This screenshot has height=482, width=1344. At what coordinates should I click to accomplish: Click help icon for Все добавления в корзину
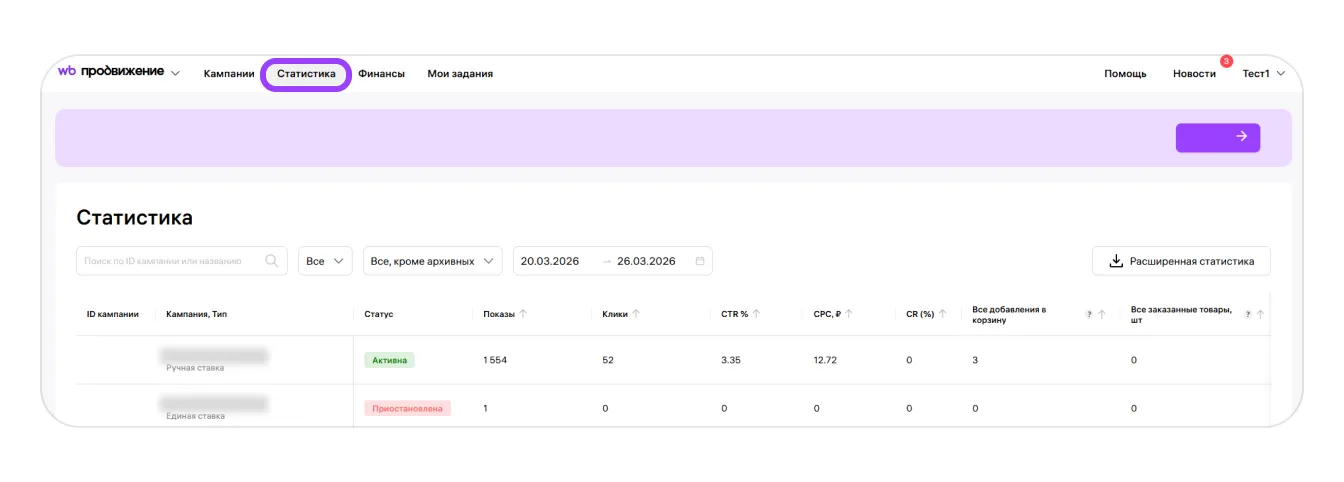[x=1089, y=314]
